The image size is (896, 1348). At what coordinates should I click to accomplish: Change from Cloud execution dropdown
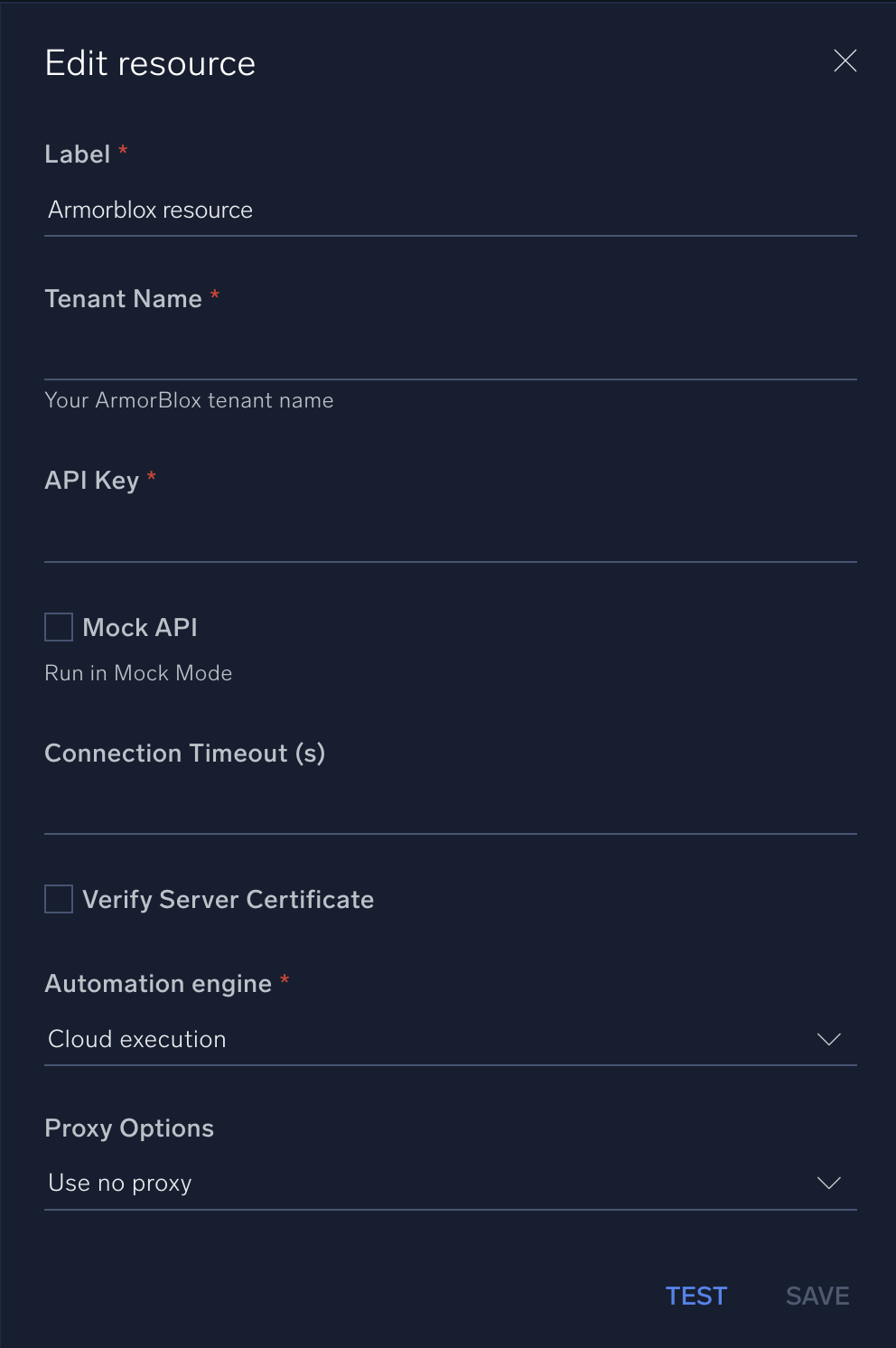click(452, 1039)
